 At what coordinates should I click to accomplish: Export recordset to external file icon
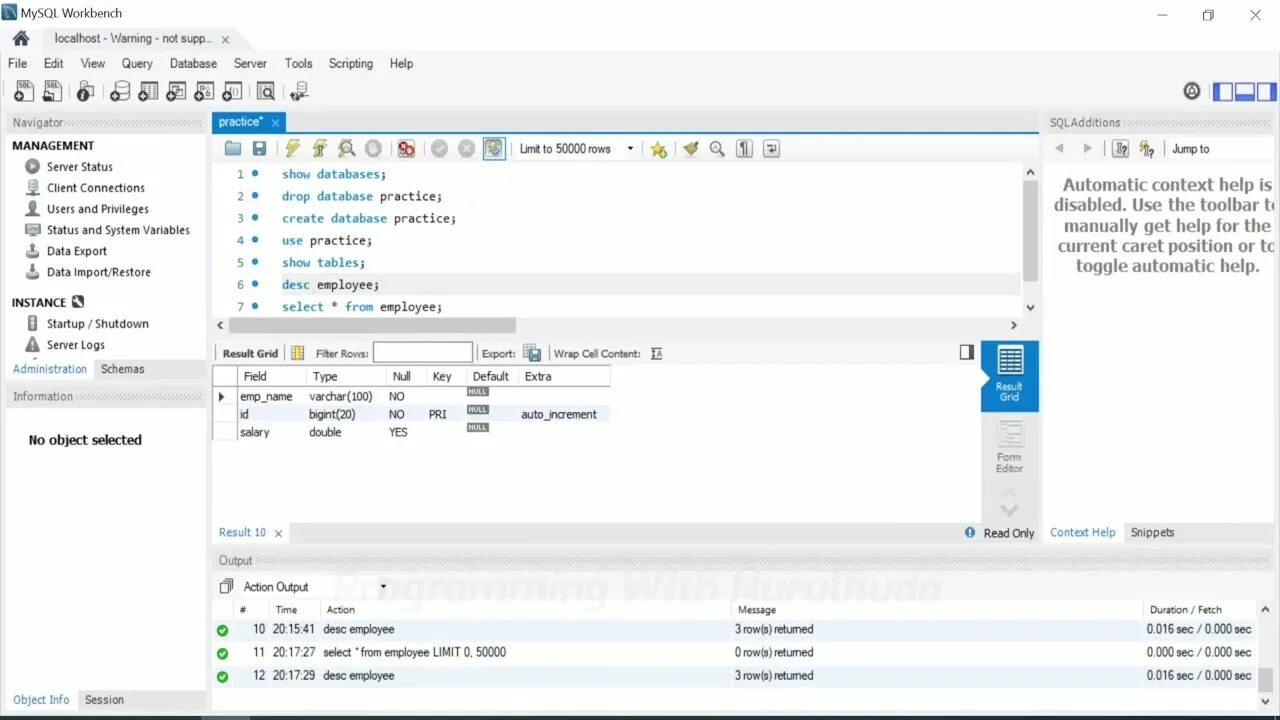532,353
